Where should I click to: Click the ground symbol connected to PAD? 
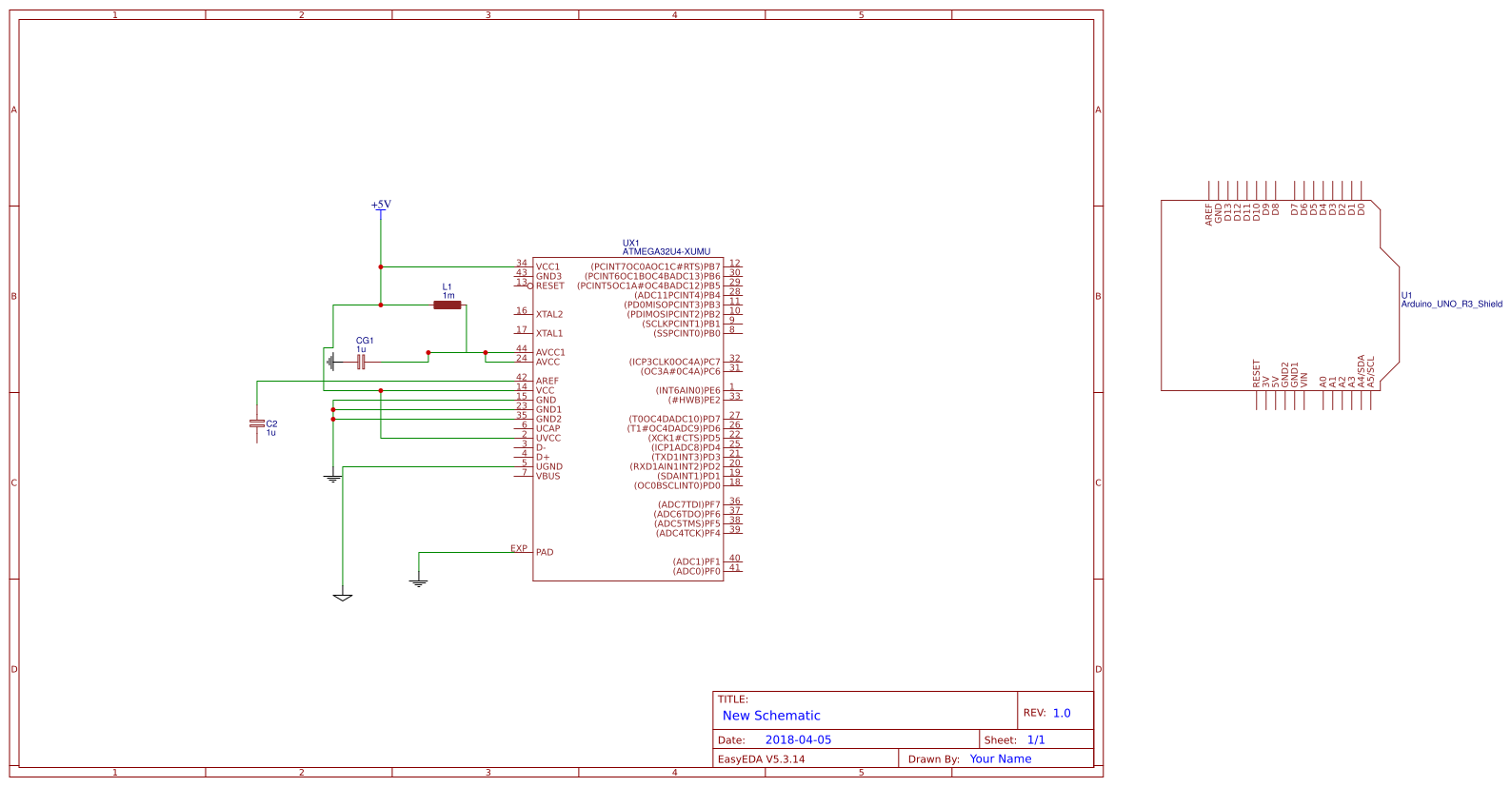pyautogui.click(x=419, y=580)
